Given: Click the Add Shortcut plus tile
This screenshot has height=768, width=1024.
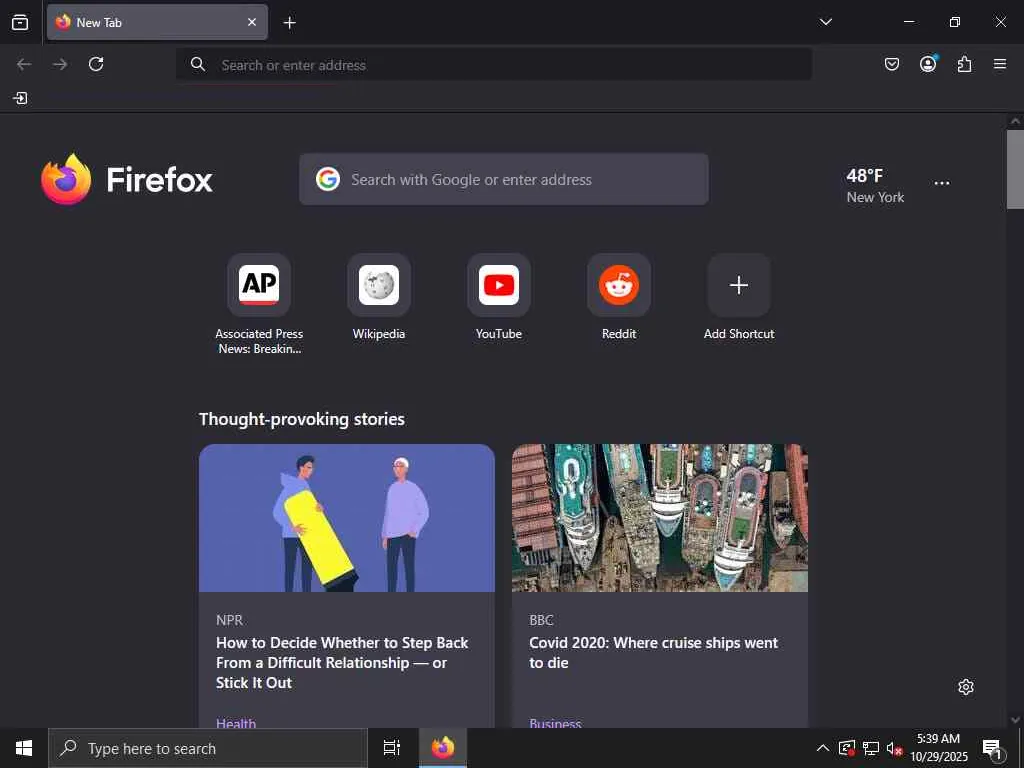Looking at the screenshot, I should click(739, 297).
